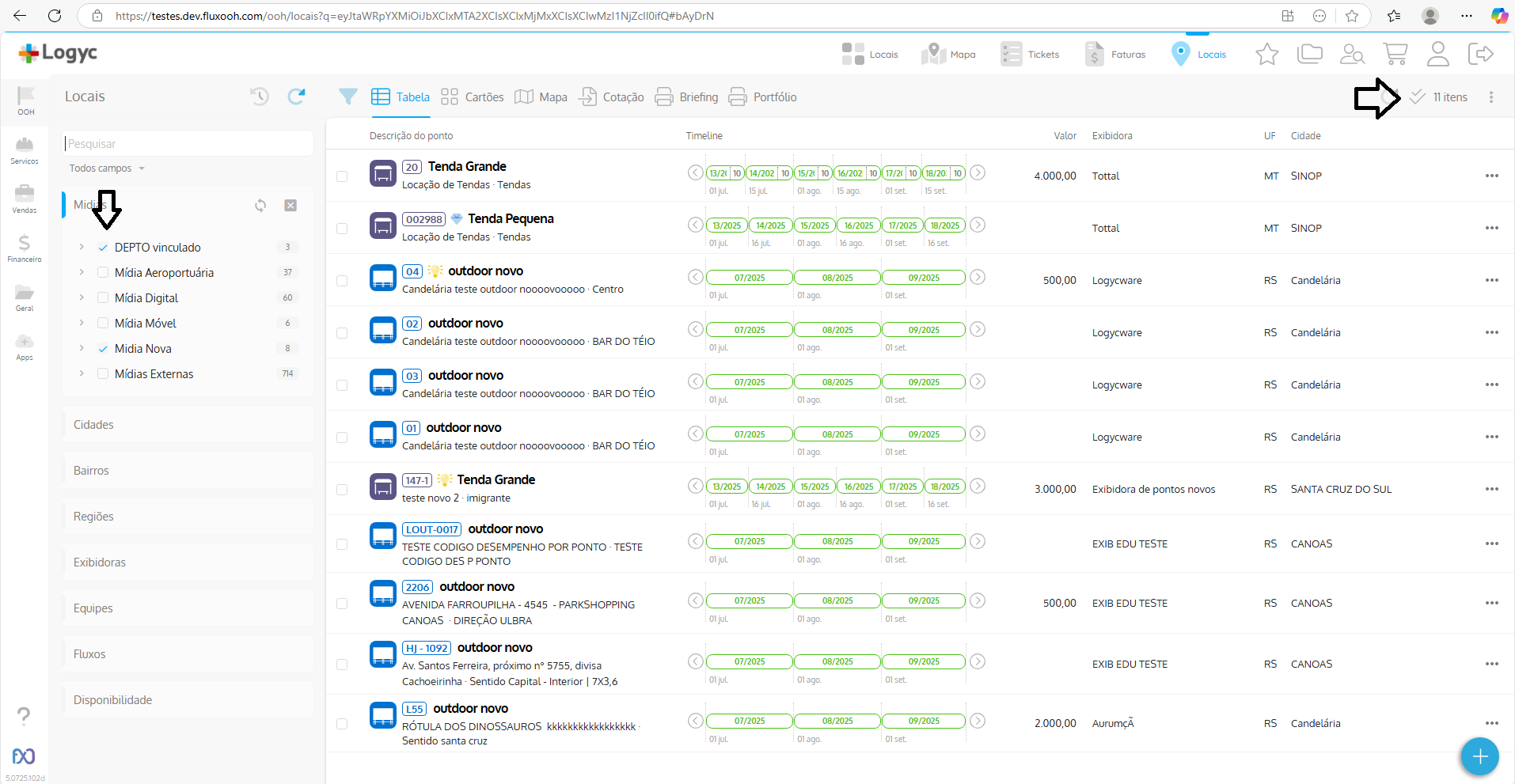The width and height of the screenshot is (1515, 784).
Task: Uncheck the DEPTO vinculado filter
Action: coord(103,248)
